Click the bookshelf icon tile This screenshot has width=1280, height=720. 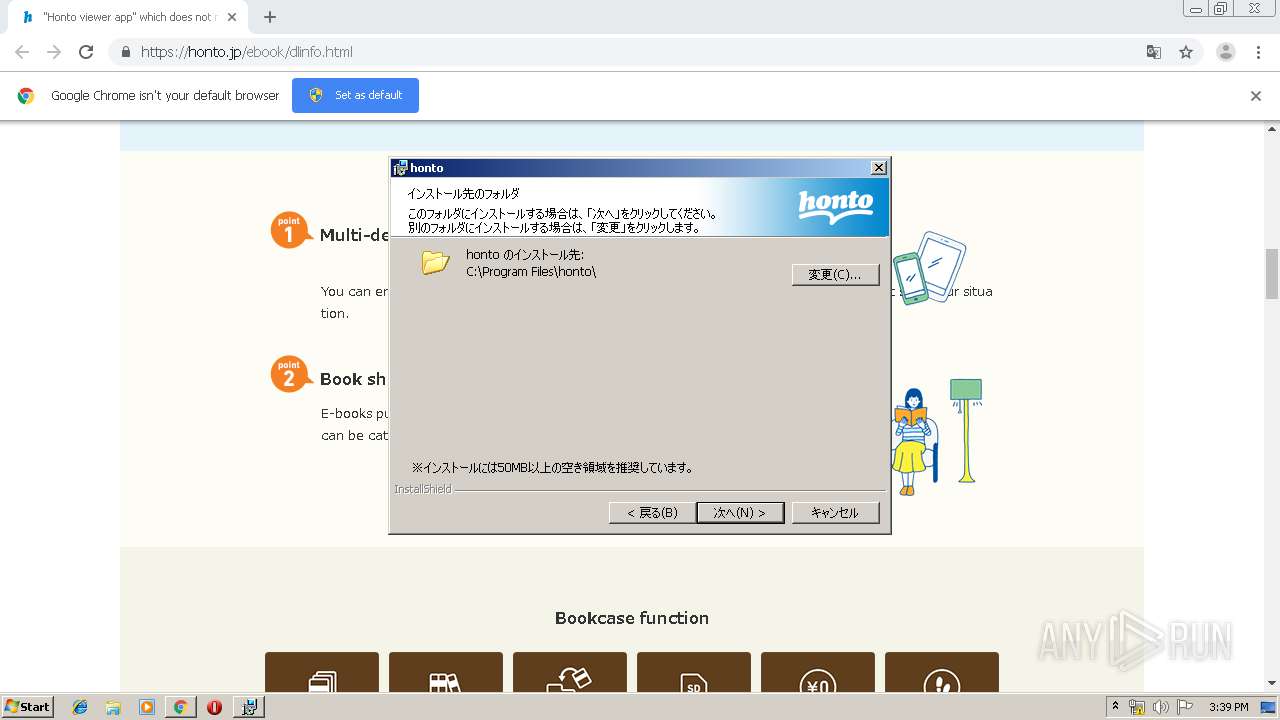pyautogui.click(x=446, y=673)
